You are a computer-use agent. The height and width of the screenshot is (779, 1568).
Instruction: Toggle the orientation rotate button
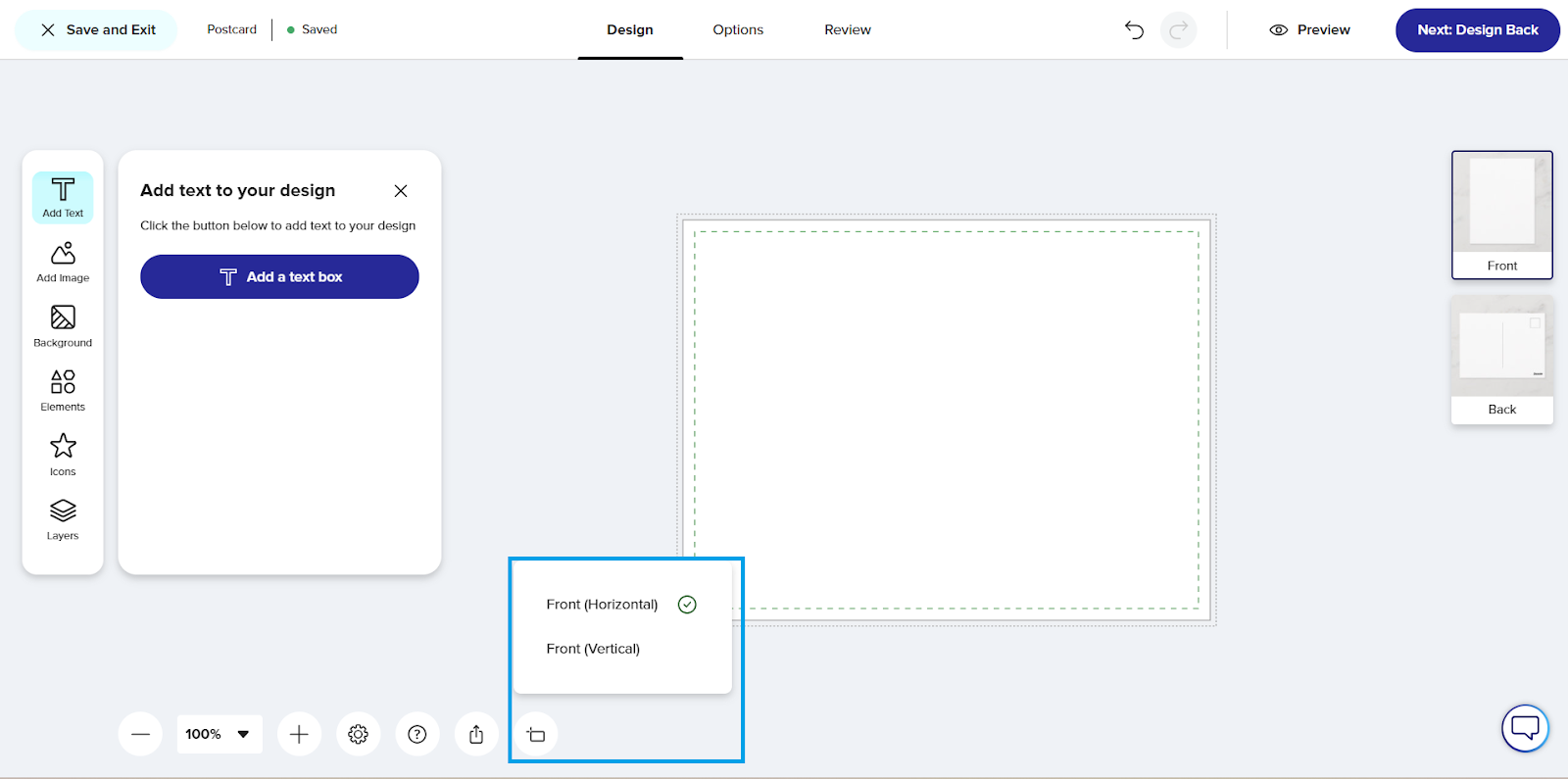pyautogui.click(x=536, y=734)
